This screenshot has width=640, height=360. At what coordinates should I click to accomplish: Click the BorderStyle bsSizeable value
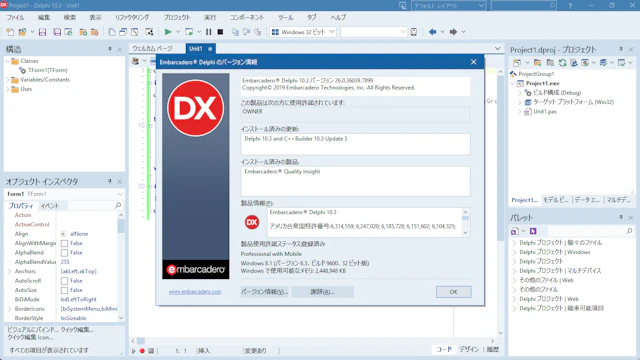73,318
